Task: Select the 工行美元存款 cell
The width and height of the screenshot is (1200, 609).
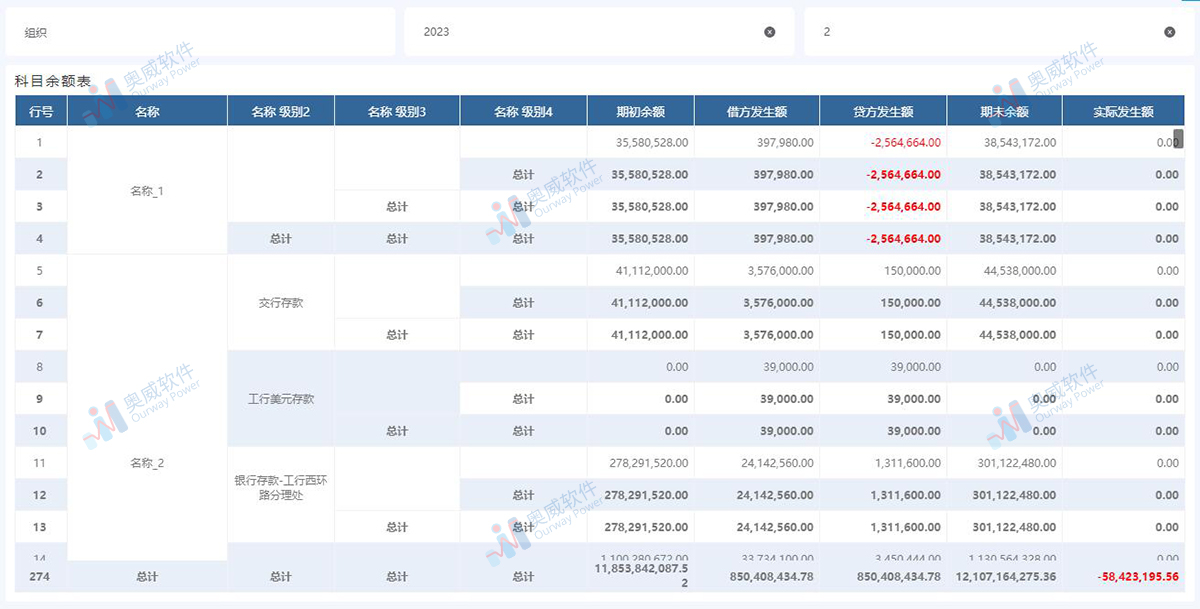Action: click(x=281, y=399)
